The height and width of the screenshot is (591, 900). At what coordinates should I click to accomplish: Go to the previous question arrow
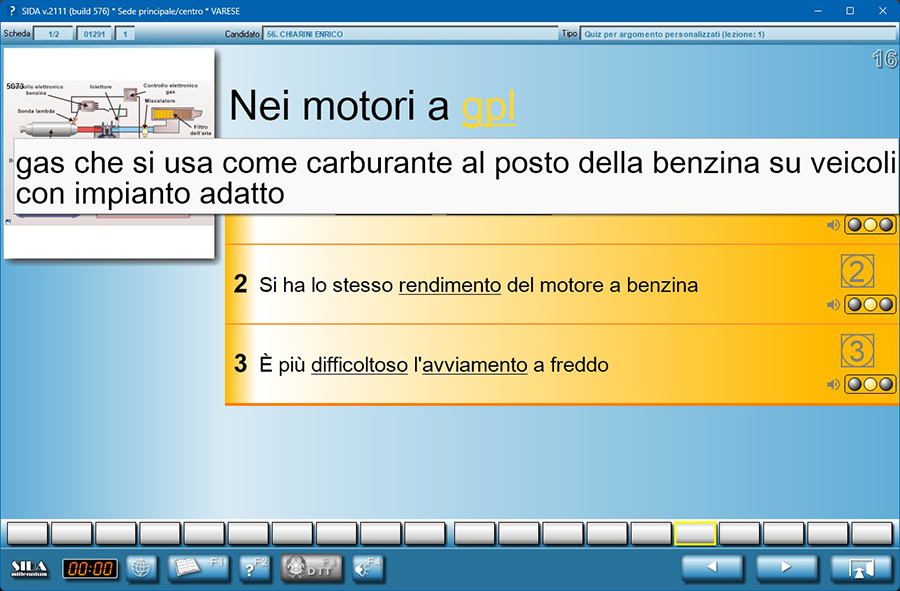(x=712, y=567)
